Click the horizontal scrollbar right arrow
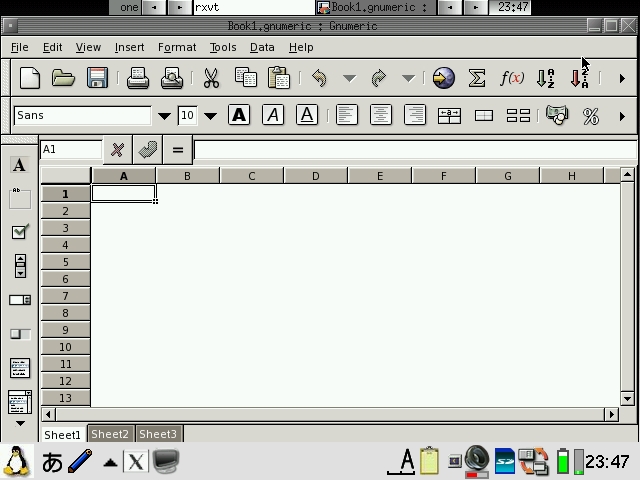The height and width of the screenshot is (480, 640). pyautogui.click(x=612, y=414)
